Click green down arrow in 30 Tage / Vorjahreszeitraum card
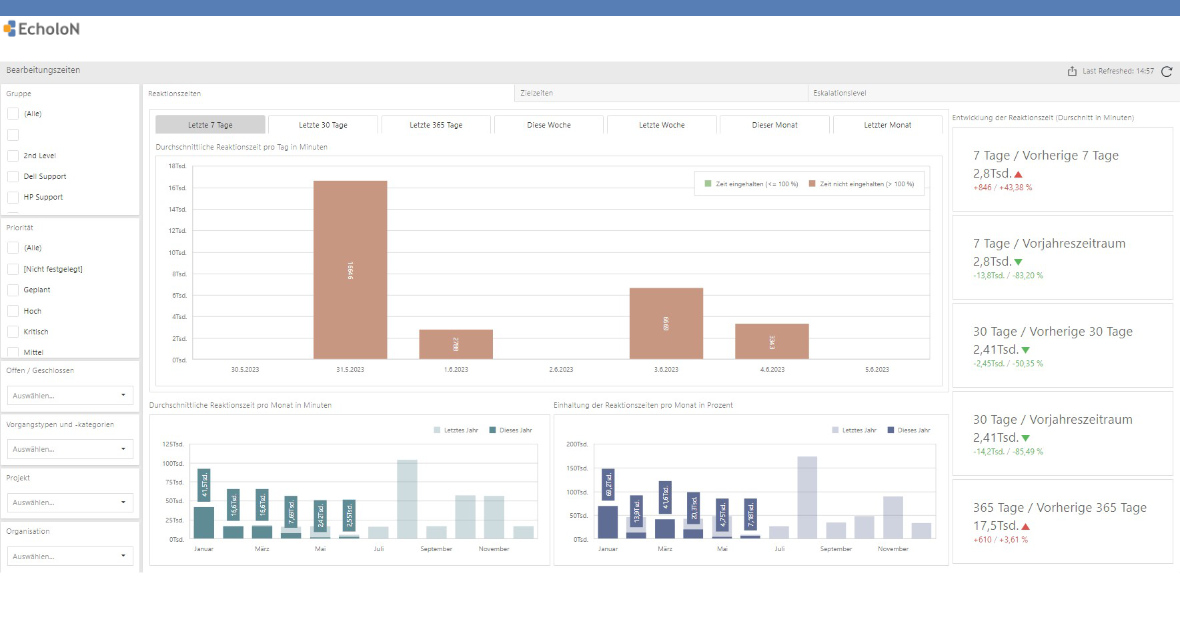This screenshot has height=634, width=1180. [x=1026, y=438]
